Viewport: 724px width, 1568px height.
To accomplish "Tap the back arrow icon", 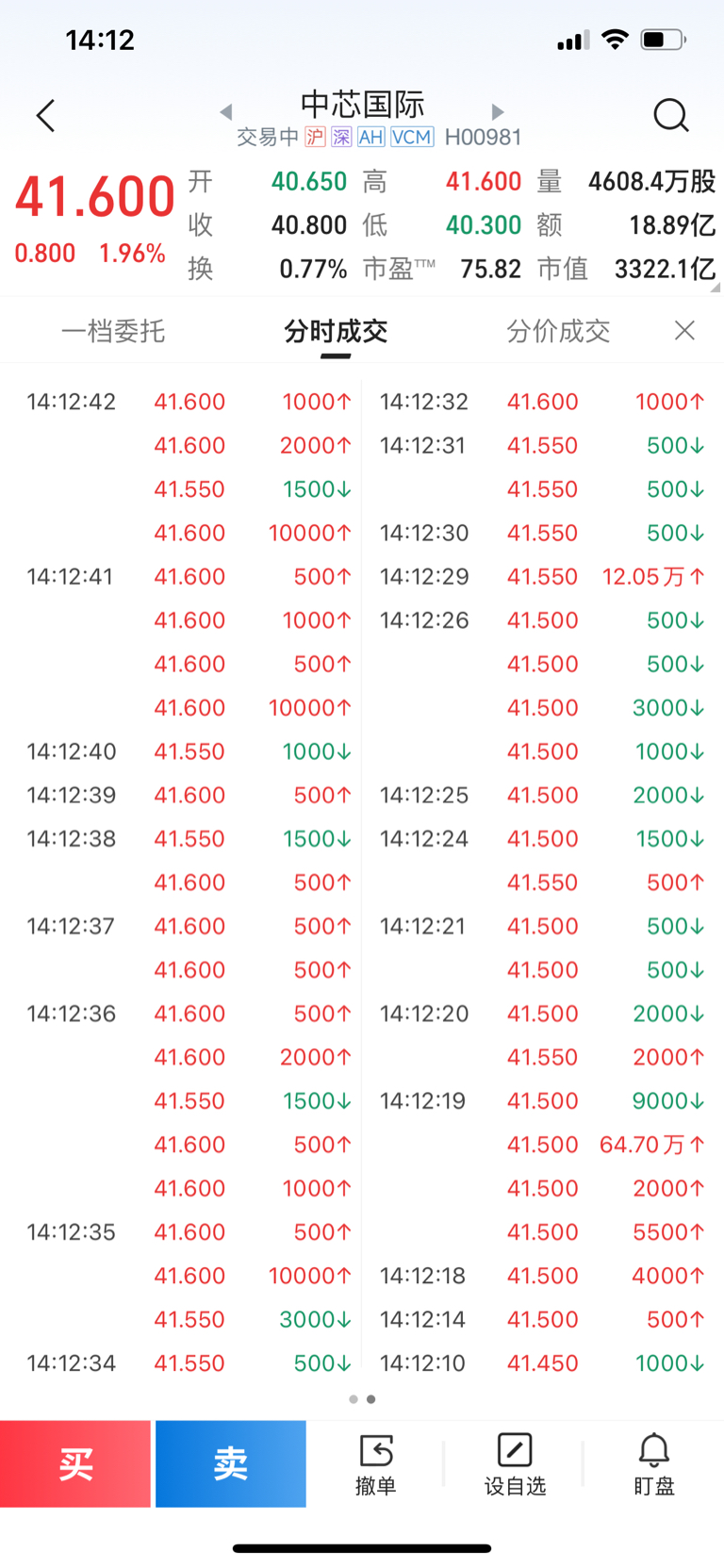I will tap(45, 116).
